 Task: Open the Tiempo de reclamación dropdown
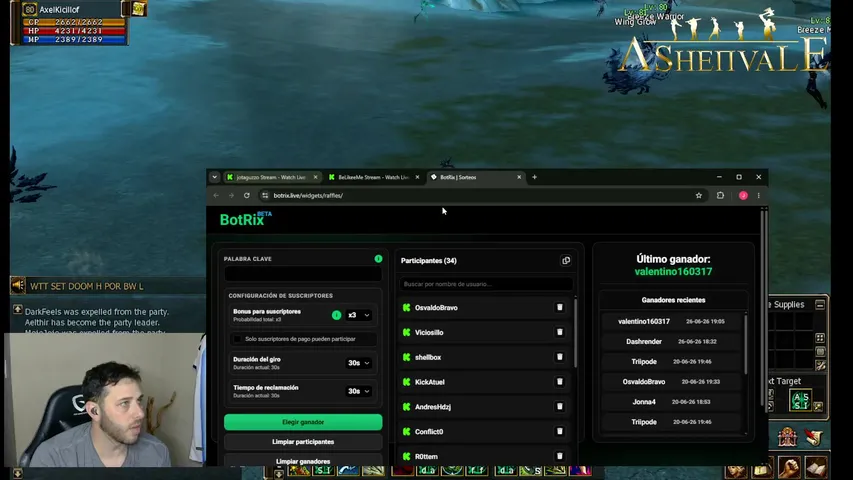coord(359,391)
